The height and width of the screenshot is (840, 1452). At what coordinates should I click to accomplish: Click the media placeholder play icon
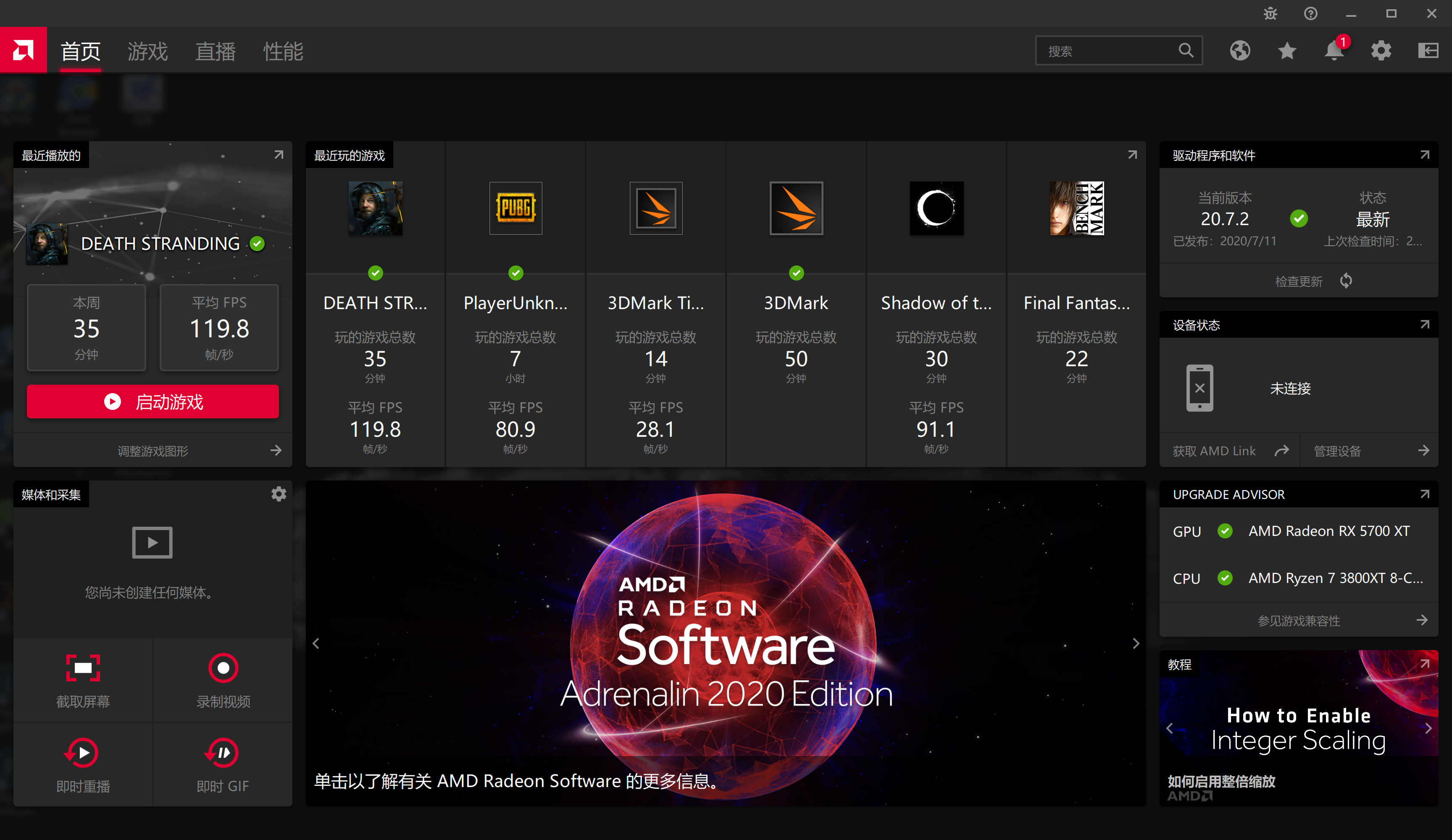point(152,542)
